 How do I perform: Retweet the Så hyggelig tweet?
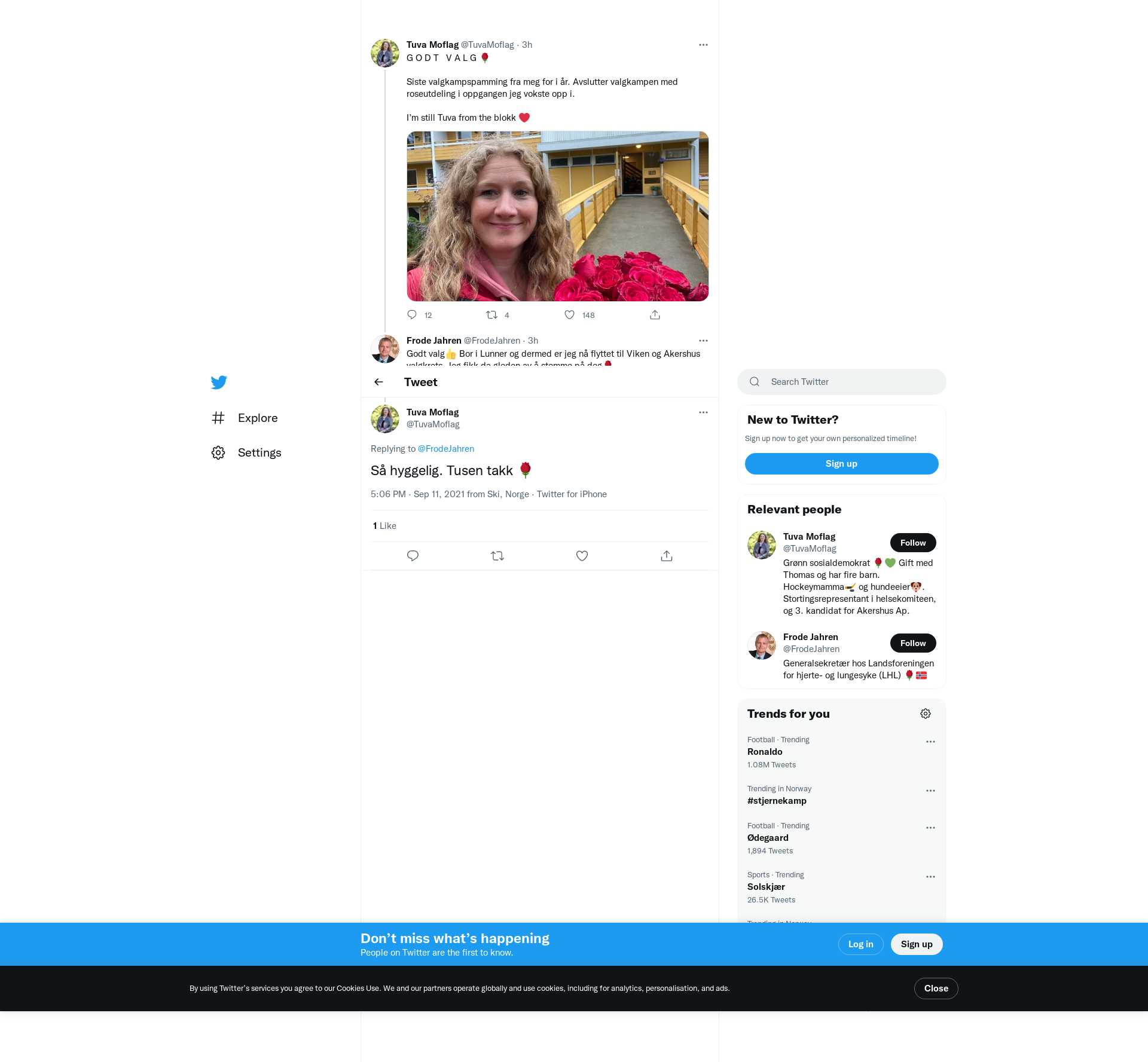tap(497, 556)
